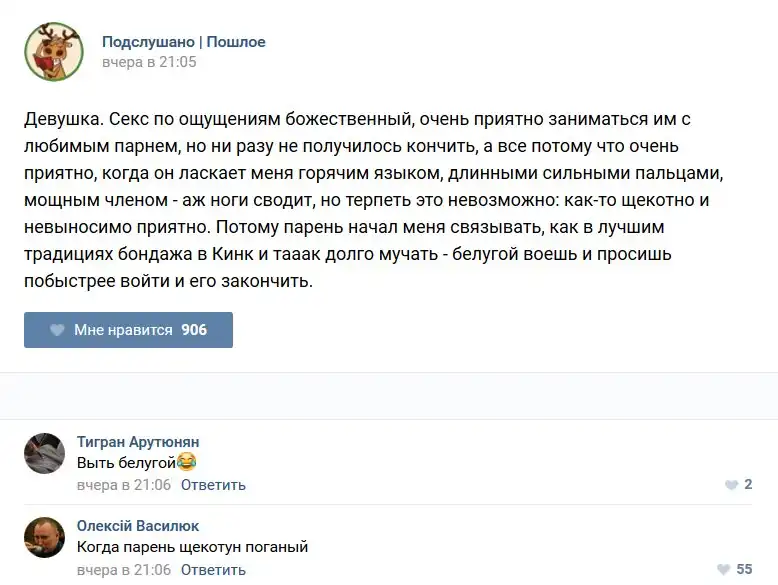Open the timestamp of Олексій Василюк's comment

click(x=124, y=570)
